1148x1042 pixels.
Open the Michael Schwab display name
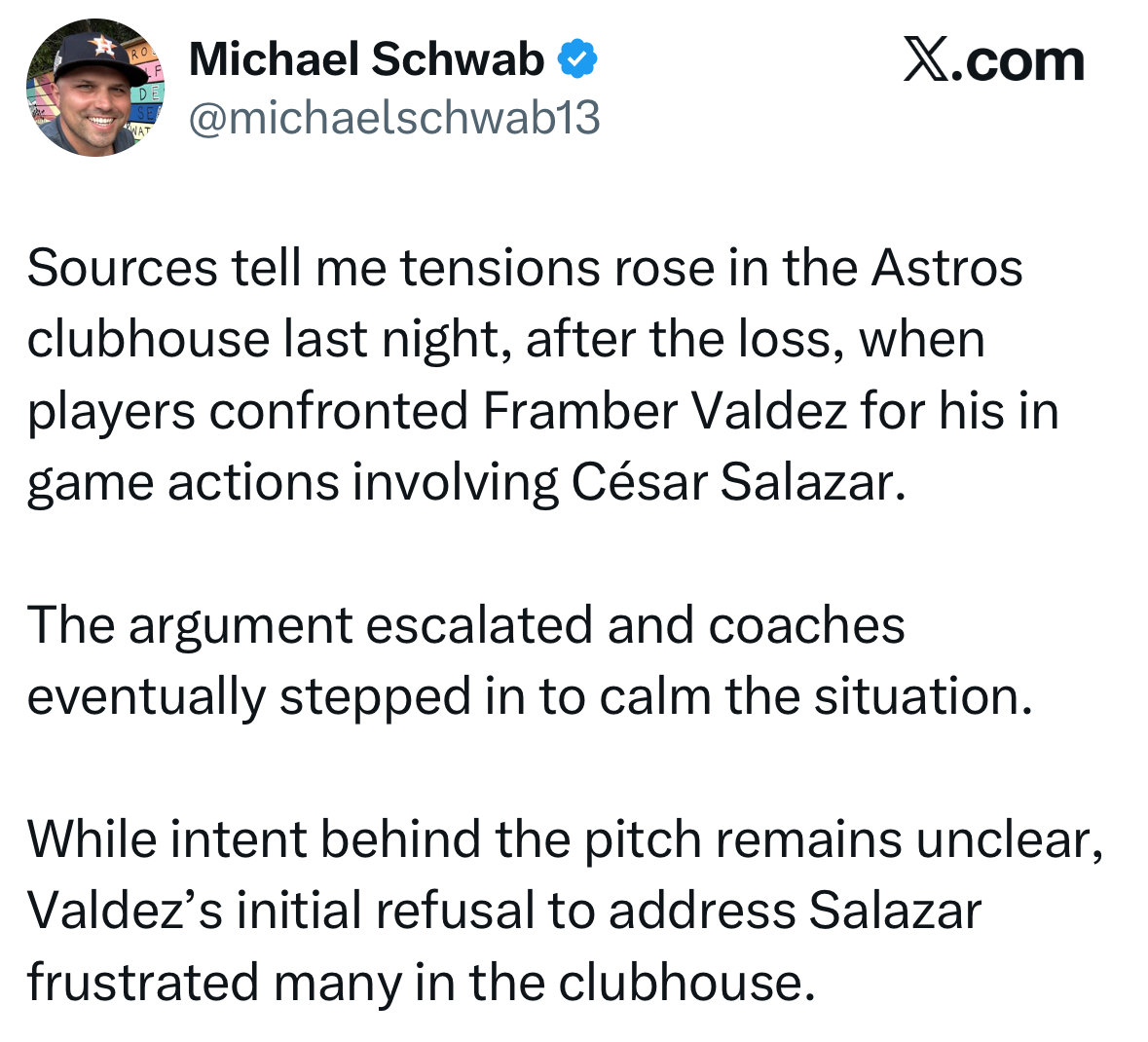tap(367, 58)
